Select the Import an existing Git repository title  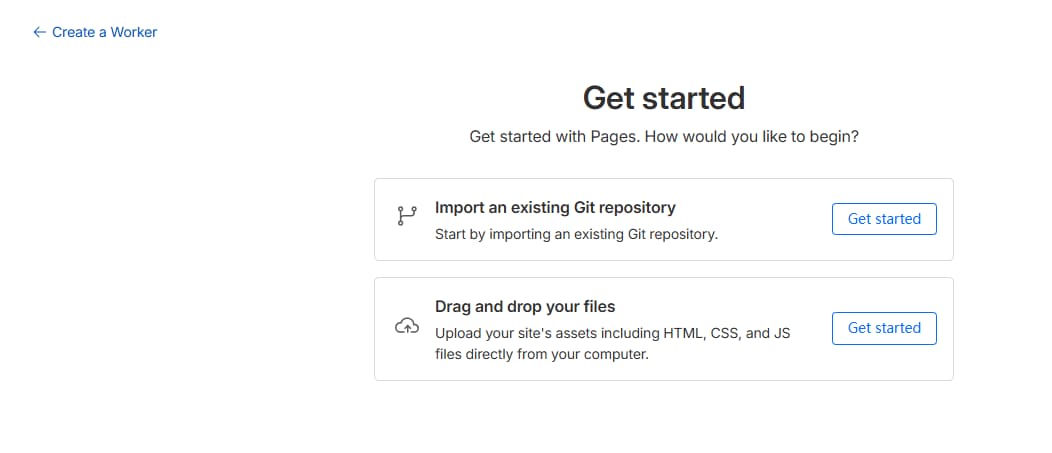point(555,208)
